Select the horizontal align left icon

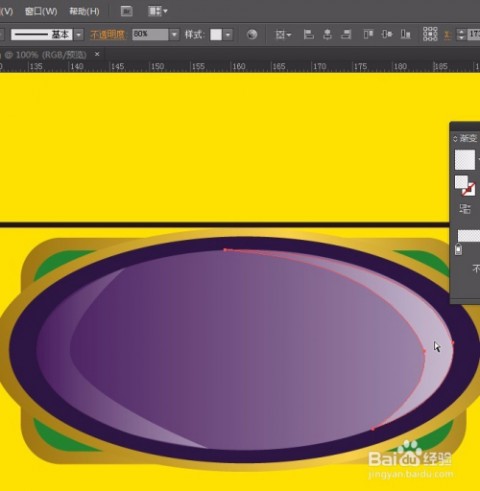(309, 34)
